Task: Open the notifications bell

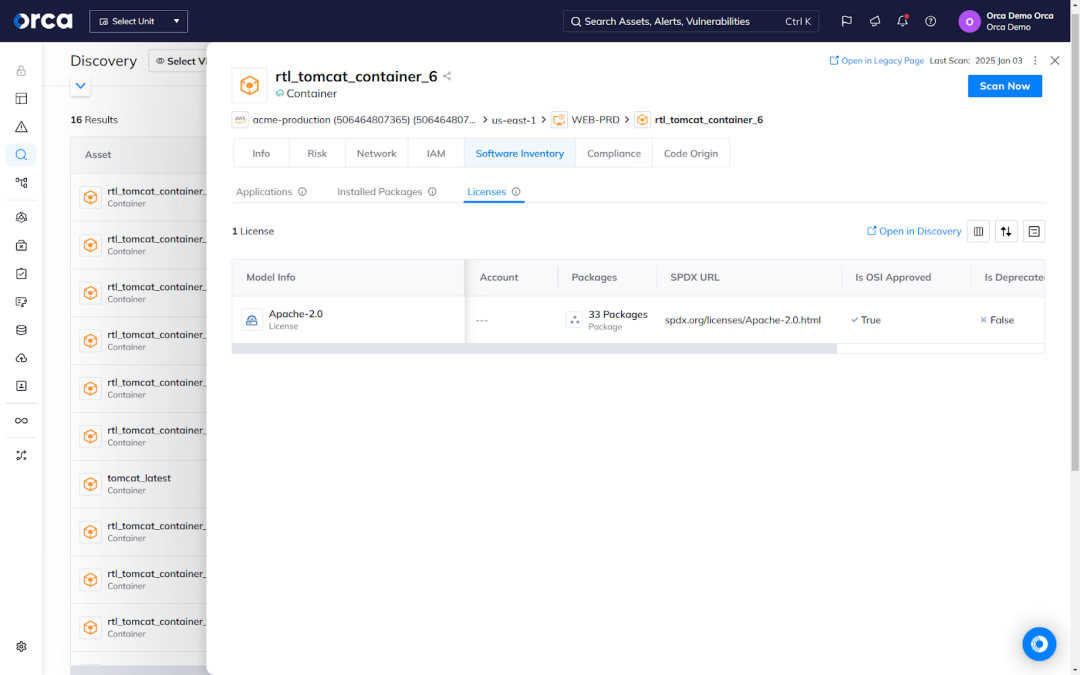Action: tap(902, 21)
